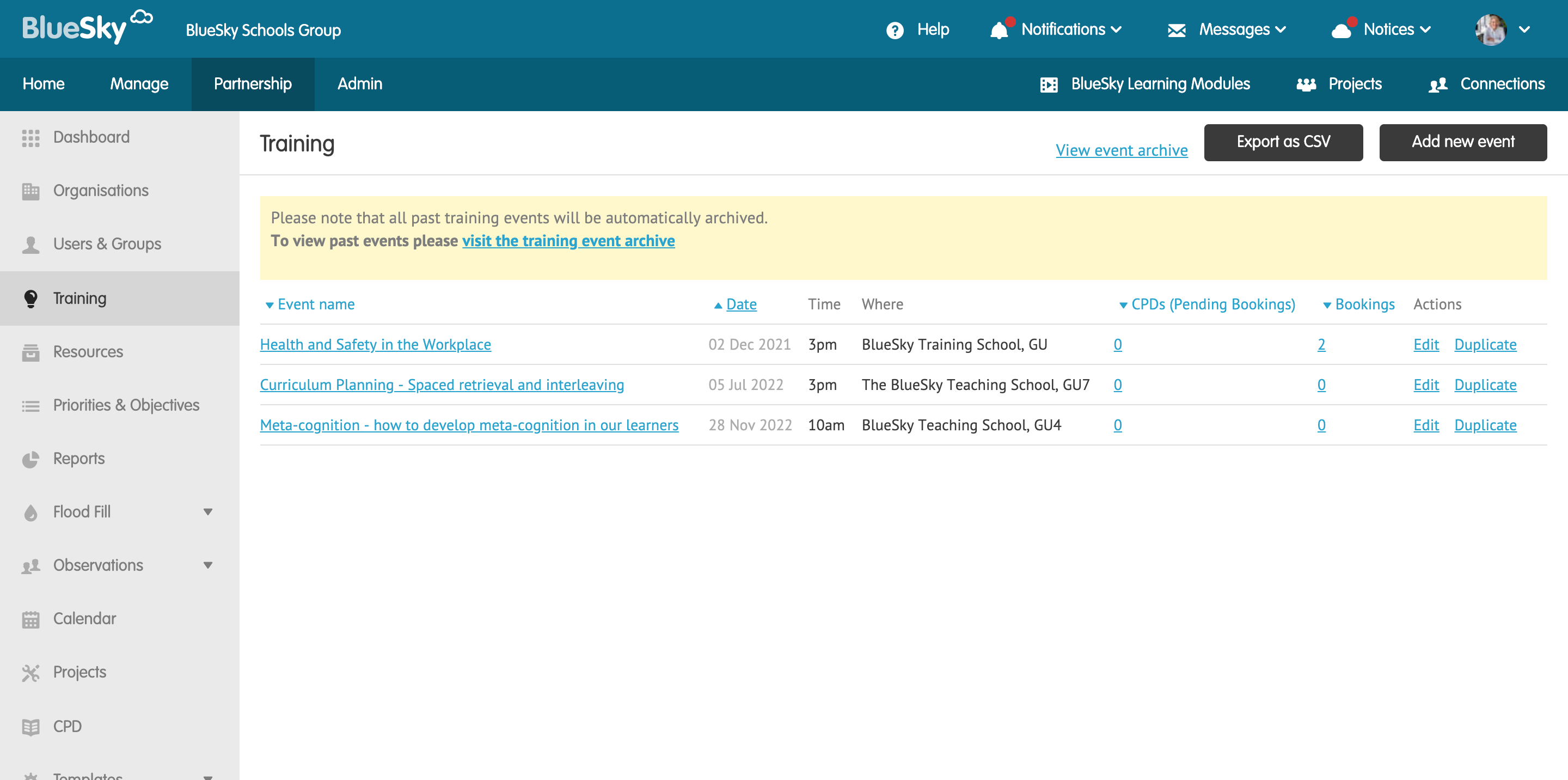The image size is (1568, 780).
Task: Click the Priorities & Objectives list icon
Action: pyautogui.click(x=30, y=406)
